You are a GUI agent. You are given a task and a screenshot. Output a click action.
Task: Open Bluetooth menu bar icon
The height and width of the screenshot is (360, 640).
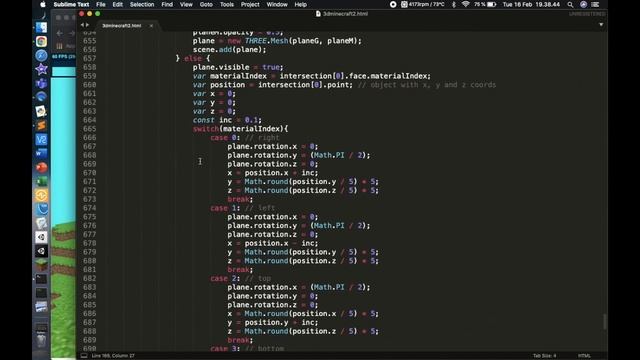(453, 4)
